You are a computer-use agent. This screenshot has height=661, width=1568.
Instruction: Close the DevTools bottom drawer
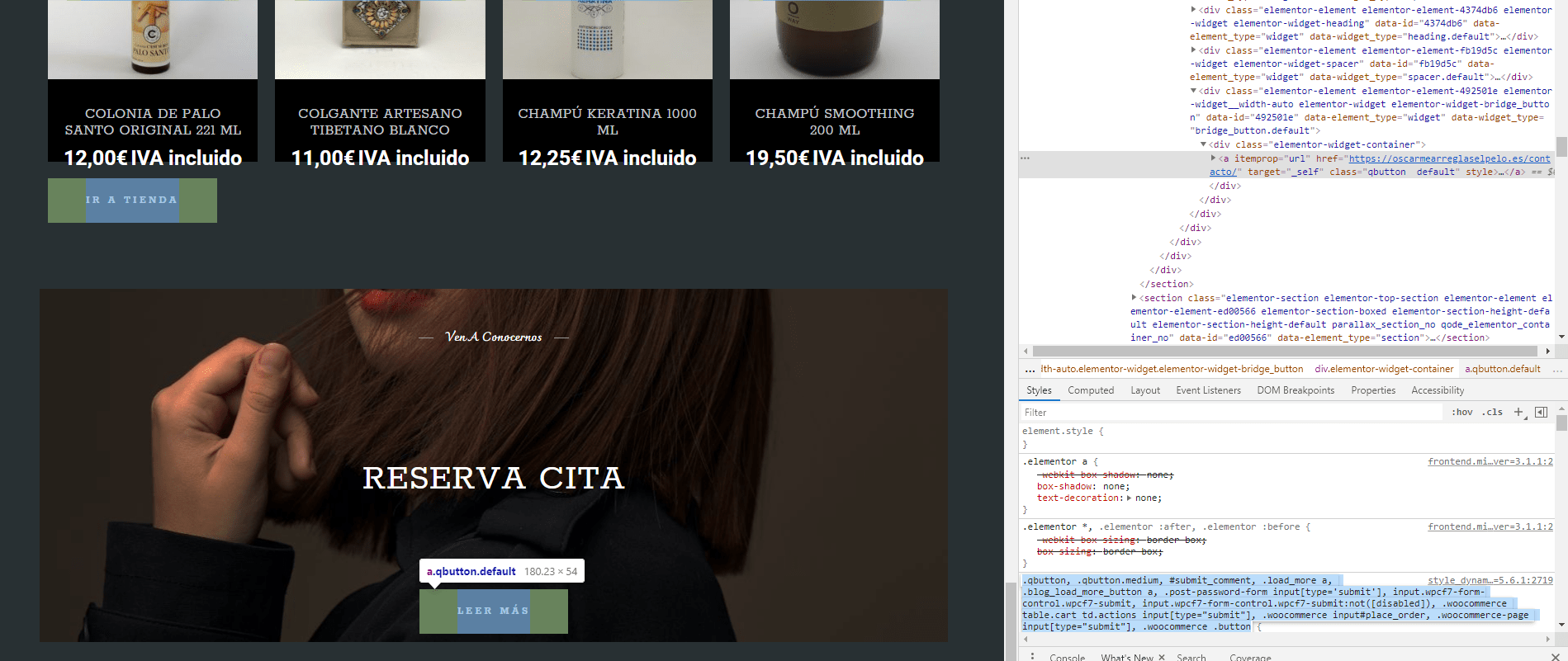[1556, 657]
